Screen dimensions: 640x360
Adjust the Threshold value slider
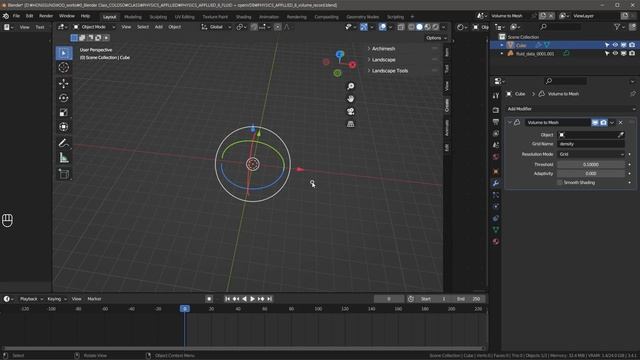click(591, 164)
